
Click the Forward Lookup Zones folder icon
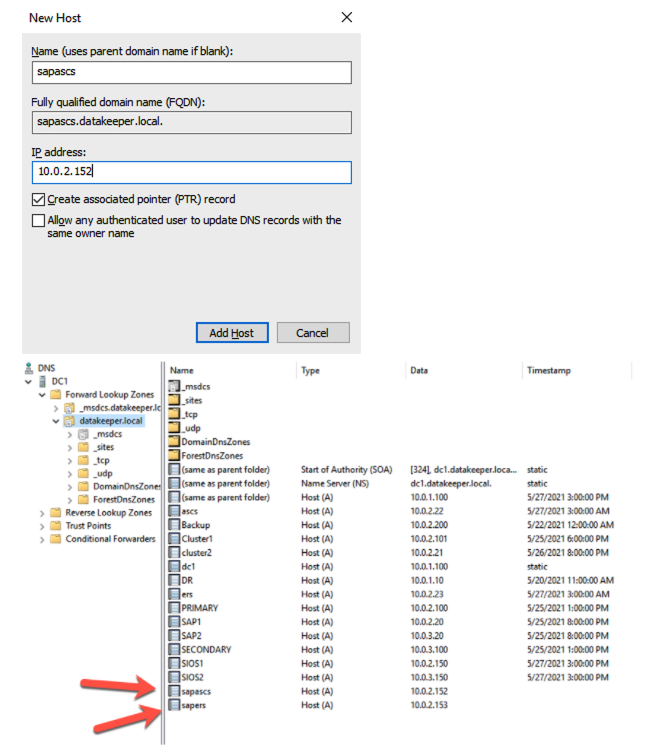coord(56,394)
